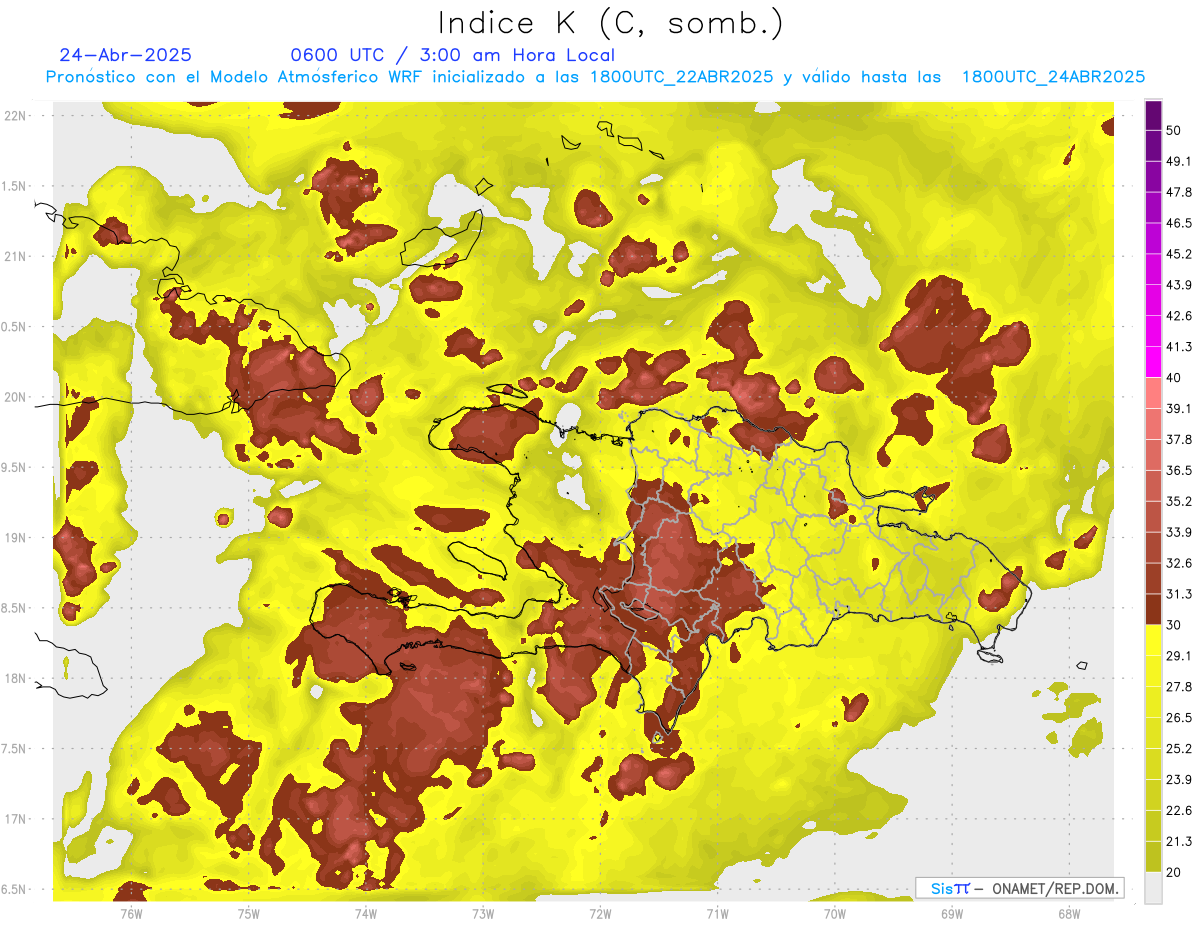1200x927 pixels.
Task: Click the '76W' longitude label
Action: click(x=131, y=913)
